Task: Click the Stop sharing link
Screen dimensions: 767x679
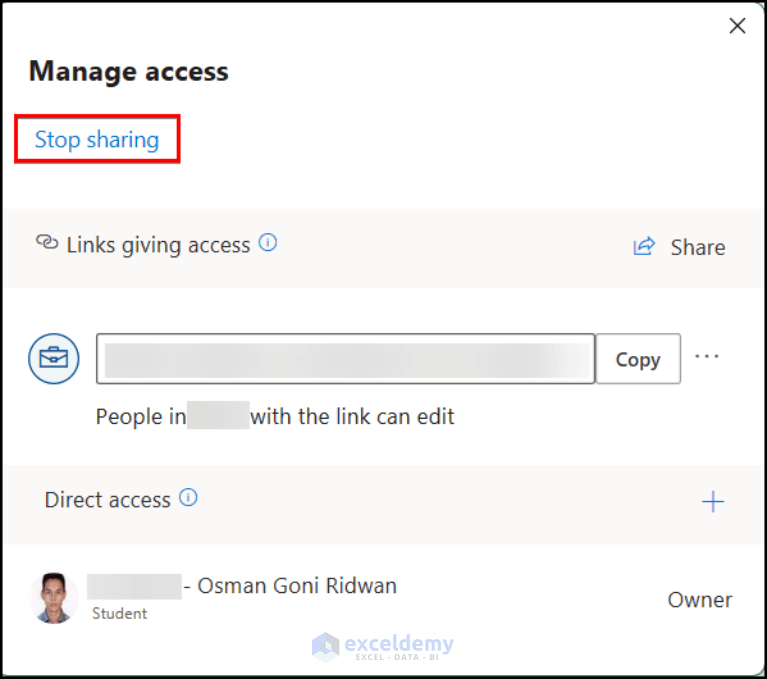Action: 97,140
